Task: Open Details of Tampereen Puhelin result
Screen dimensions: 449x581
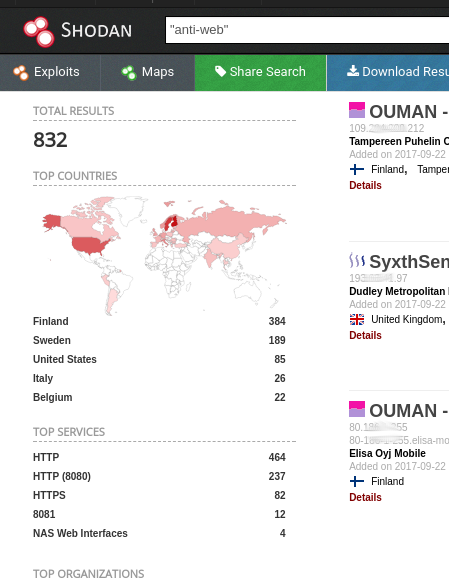Action: pos(365,185)
